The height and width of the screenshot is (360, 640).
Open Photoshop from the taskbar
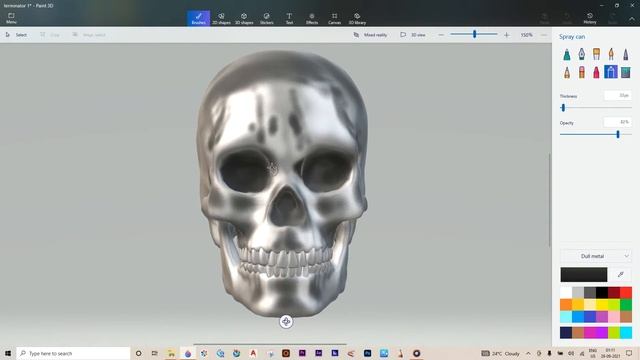(x=367, y=353)
